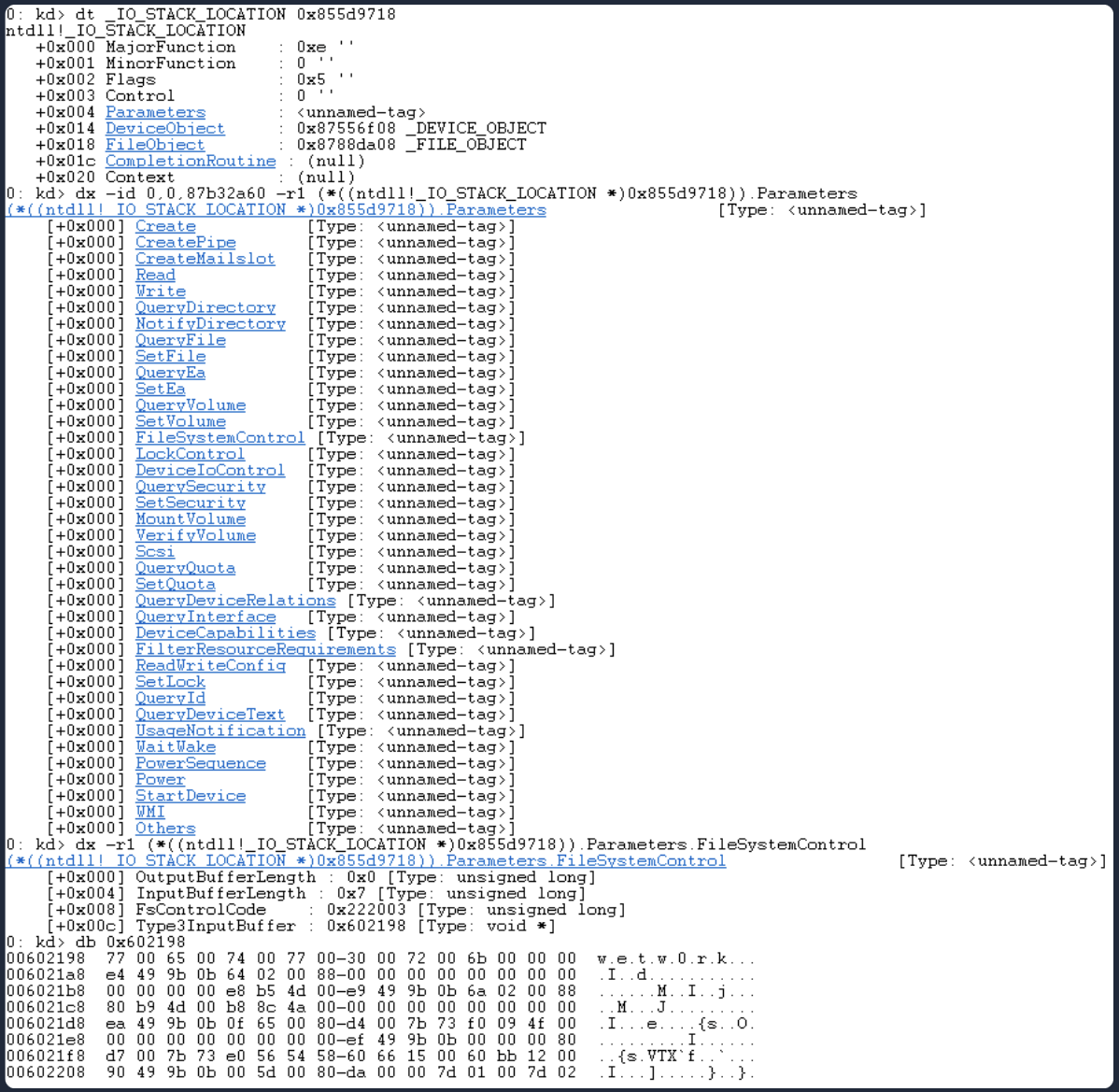Click the WMI member link
This screenshot has width=1119, height=1092.
pos(149,812)
